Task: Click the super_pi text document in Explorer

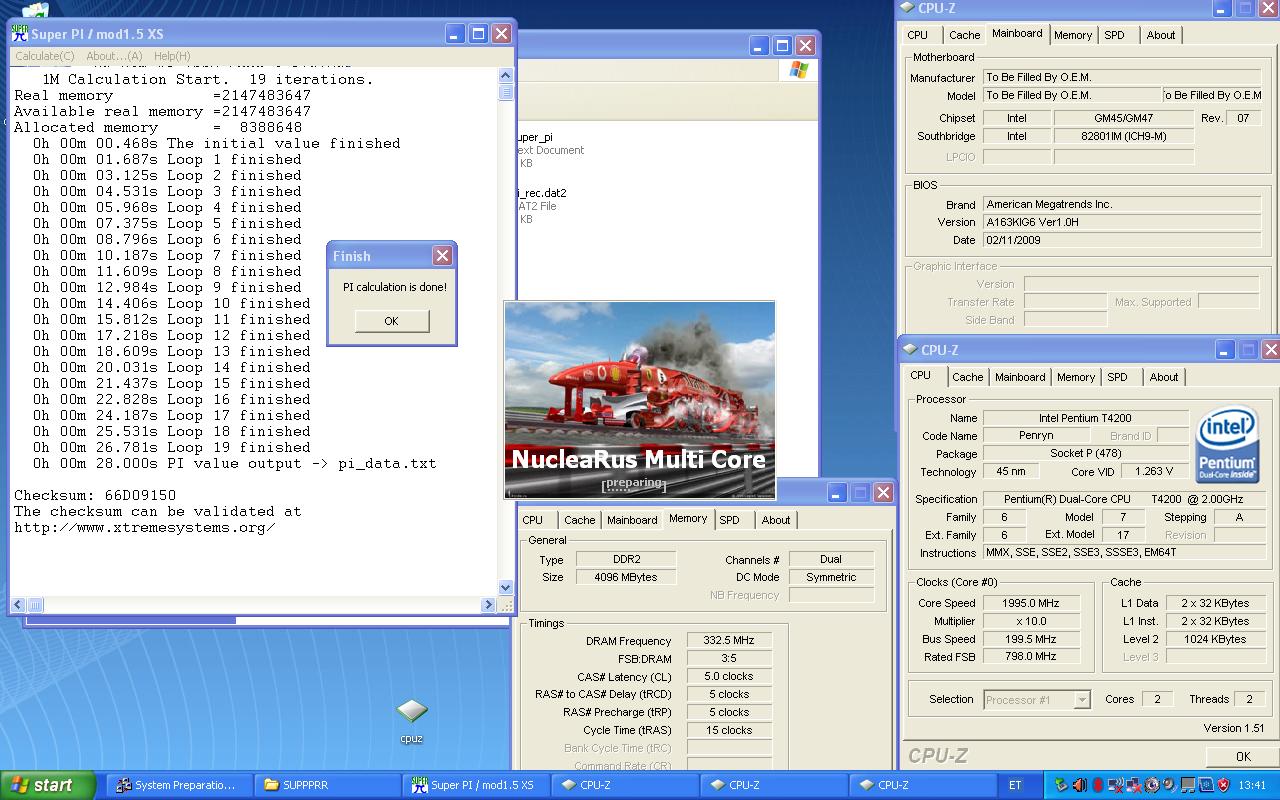Action: [534, 137]
